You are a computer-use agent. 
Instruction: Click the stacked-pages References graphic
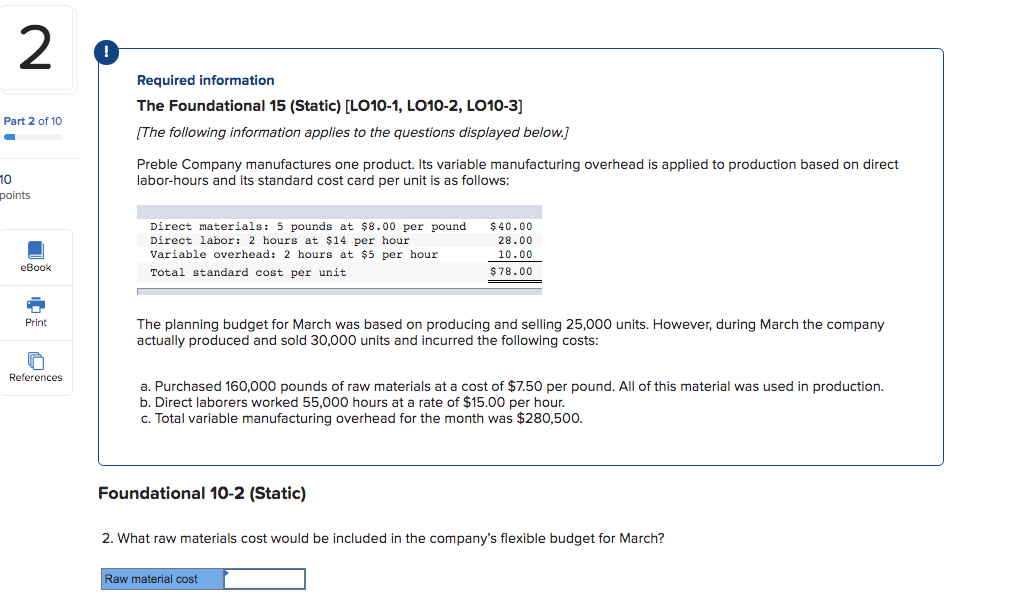pos(36,360)
